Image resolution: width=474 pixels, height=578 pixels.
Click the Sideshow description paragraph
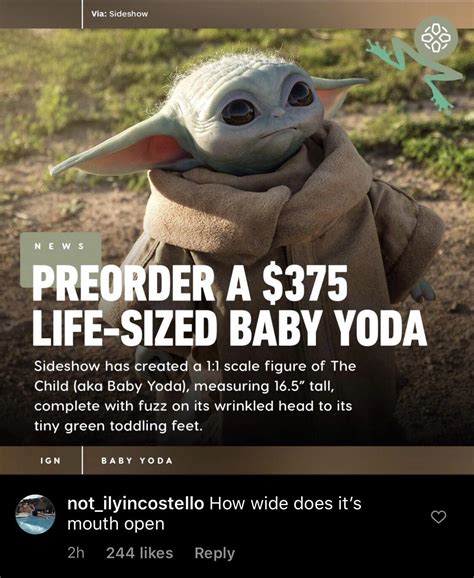(195, 396)
